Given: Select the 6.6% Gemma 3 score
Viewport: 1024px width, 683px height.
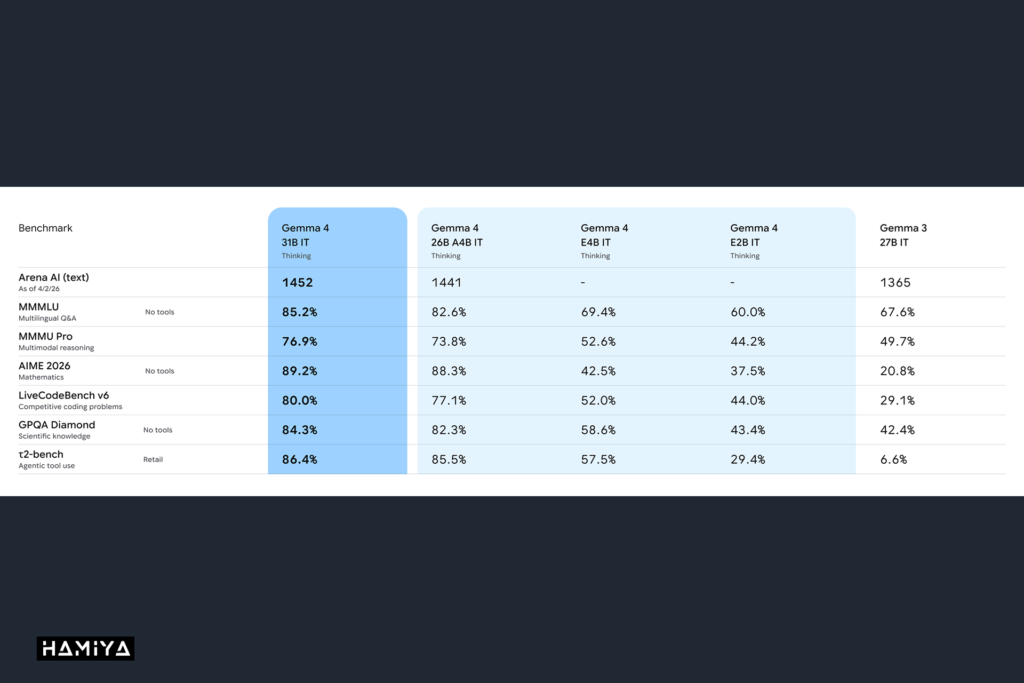Looking at the screenshot, I should click(893, 459).
